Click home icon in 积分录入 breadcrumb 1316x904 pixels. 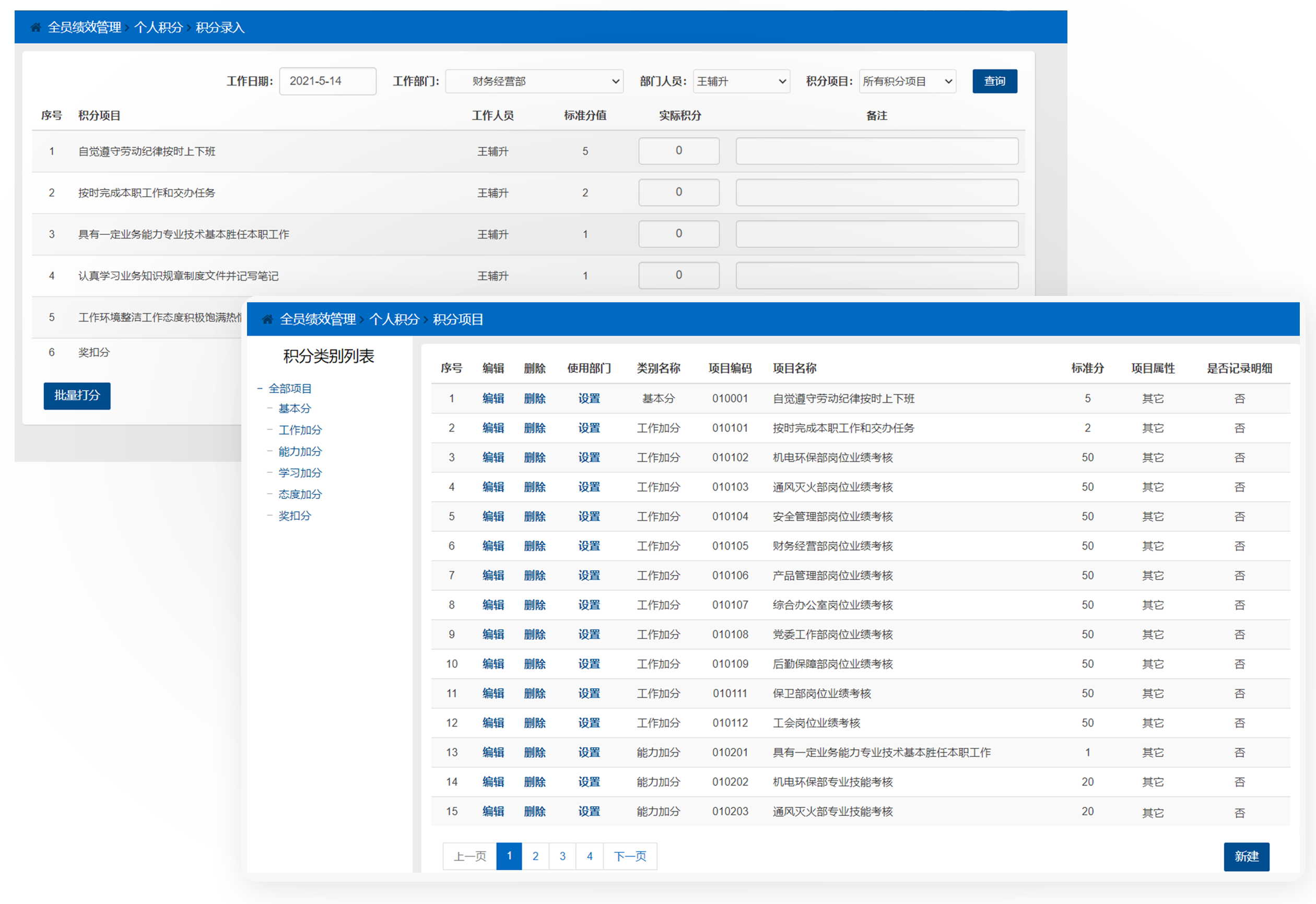(36, 27)
